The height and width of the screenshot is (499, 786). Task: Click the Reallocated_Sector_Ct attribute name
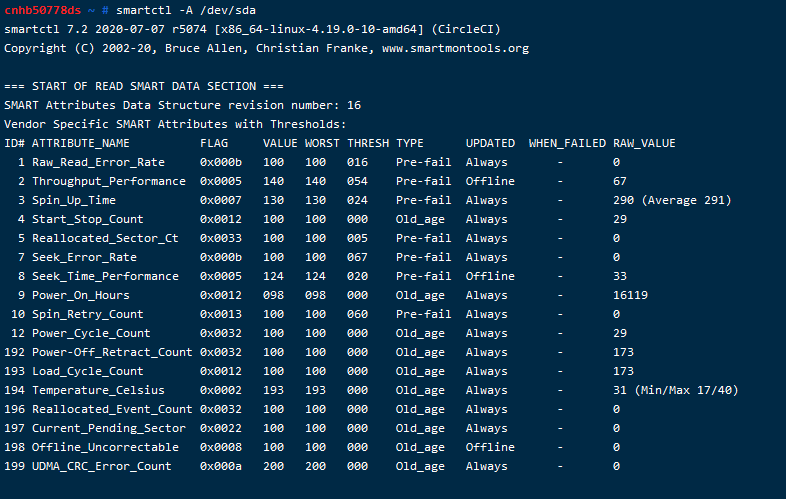coord(105,238)
